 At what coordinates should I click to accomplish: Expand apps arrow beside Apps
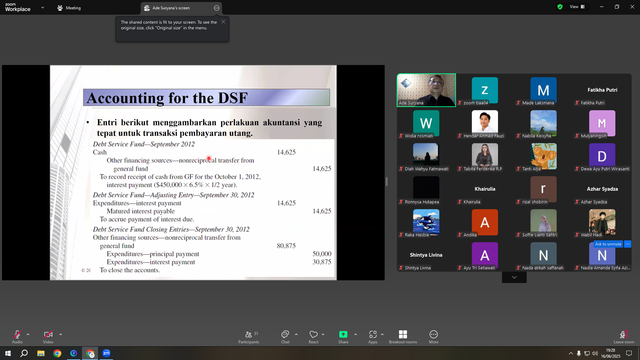[382, 334]
